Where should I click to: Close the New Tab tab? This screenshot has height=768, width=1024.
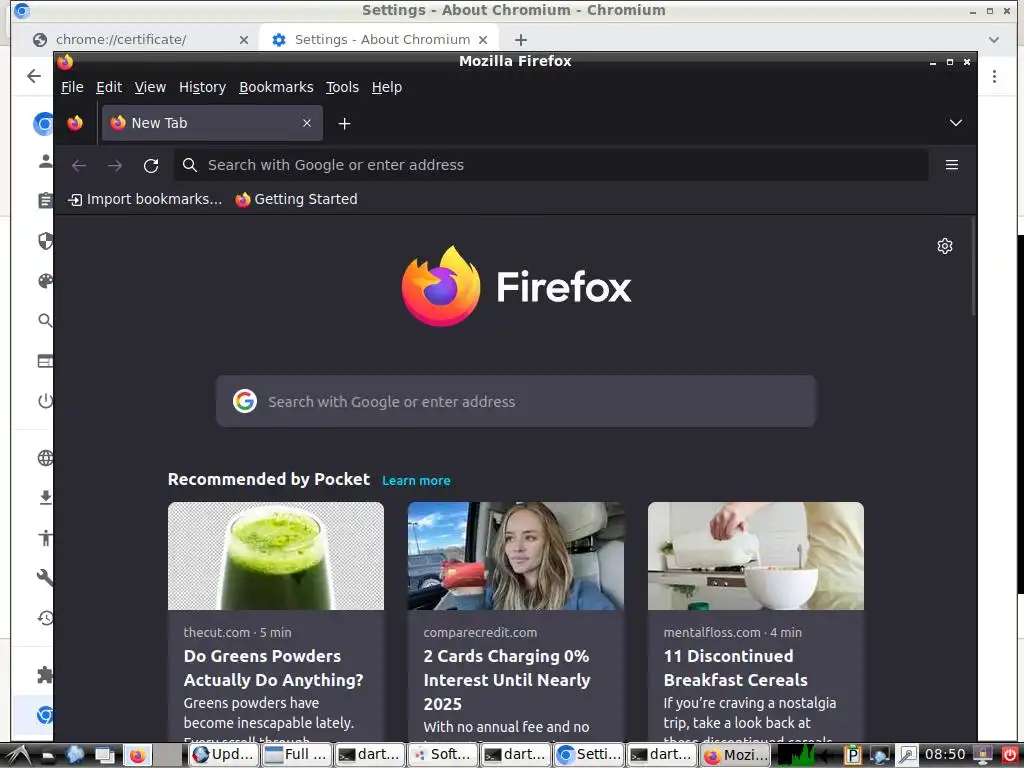click(x=306, y=123)
